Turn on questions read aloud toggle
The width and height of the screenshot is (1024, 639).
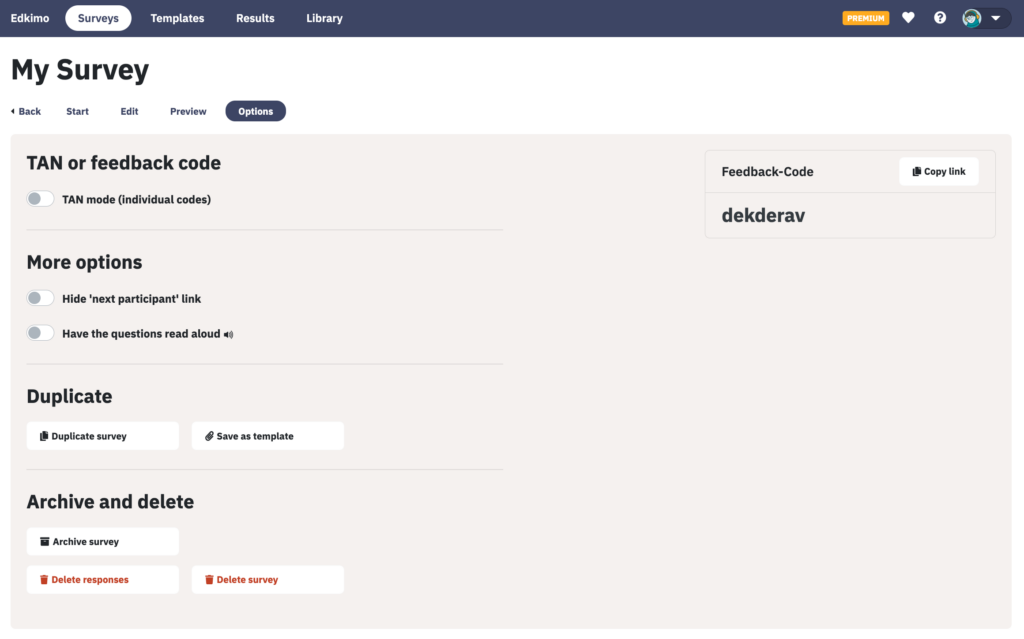click(x=40, y=333)
